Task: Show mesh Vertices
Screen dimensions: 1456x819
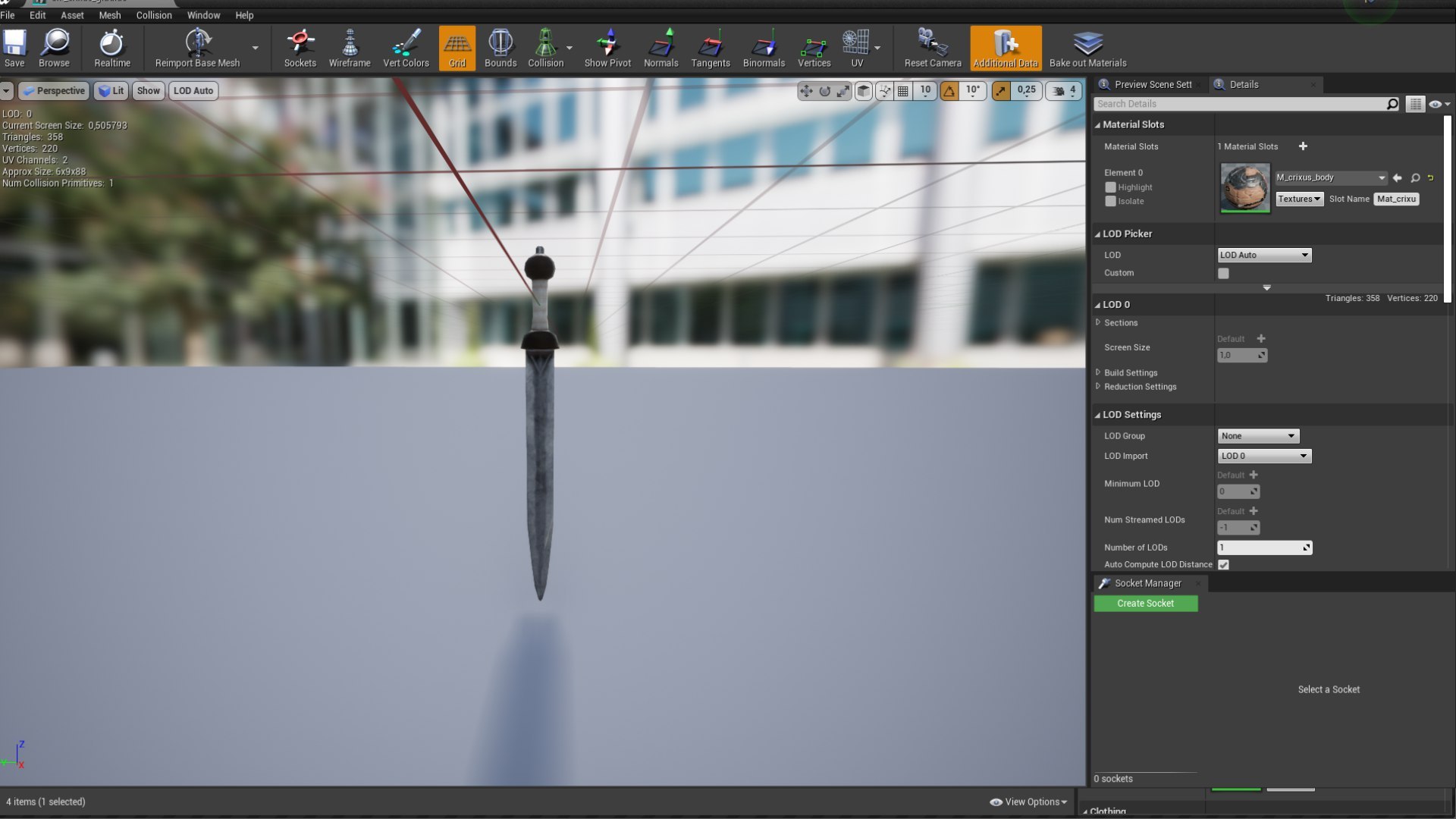Action: pyautogui.click(x=814, y=49)
